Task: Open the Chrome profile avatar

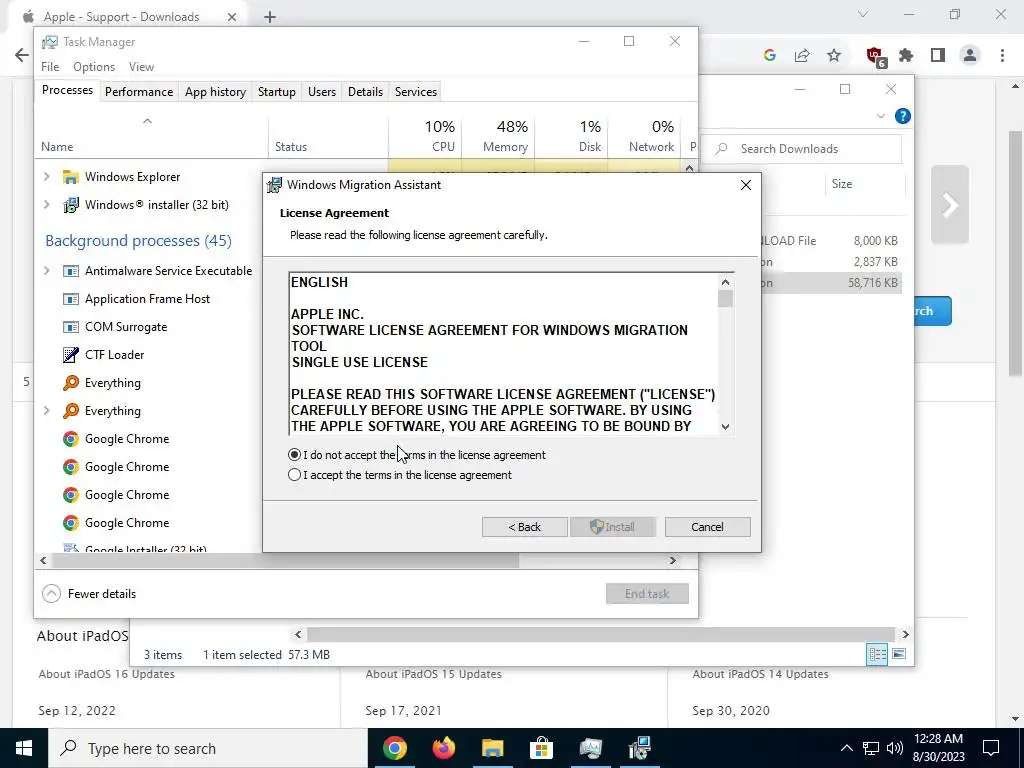Action: point(970,56)
